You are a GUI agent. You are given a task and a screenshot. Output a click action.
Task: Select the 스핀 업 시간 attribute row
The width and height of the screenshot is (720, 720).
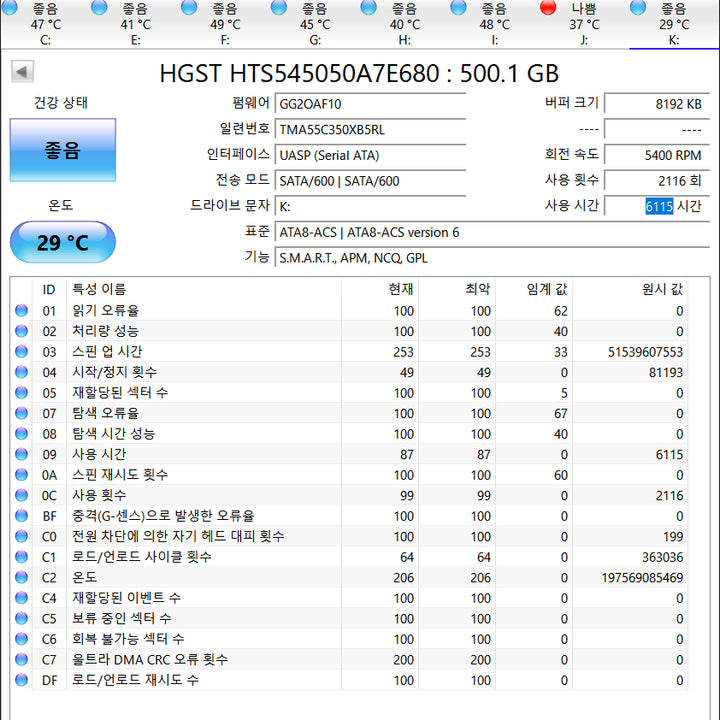coord(349,351)
